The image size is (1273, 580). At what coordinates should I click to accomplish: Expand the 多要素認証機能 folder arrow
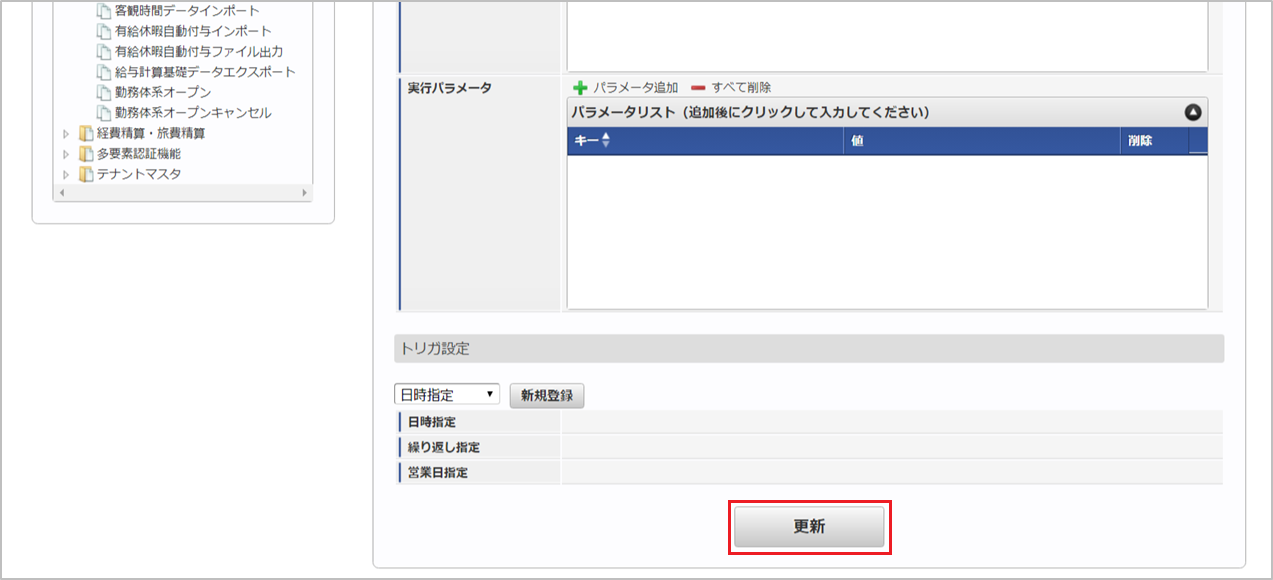66,154
